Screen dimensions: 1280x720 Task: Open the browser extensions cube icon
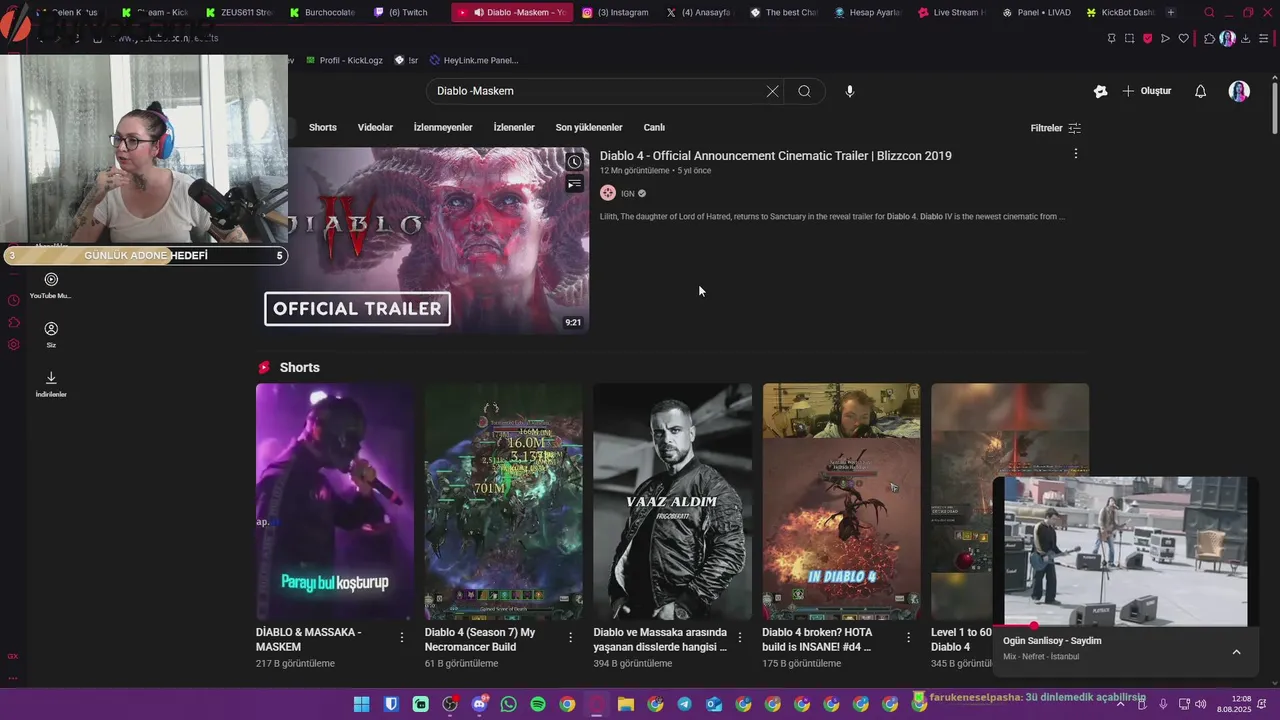(x=1209, y=38)
